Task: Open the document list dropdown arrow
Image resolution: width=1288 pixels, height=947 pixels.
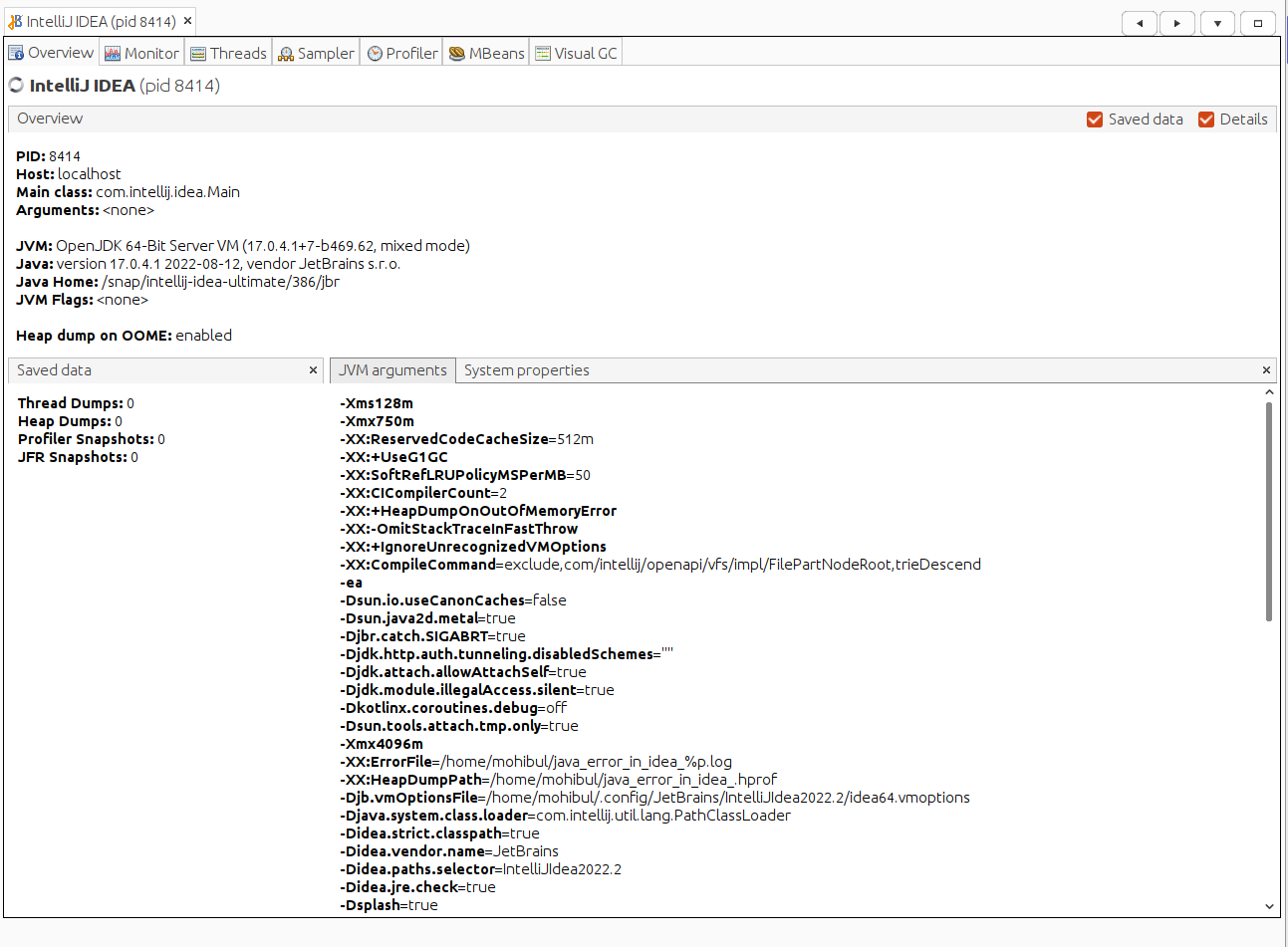Action: tap(1217, 23)
